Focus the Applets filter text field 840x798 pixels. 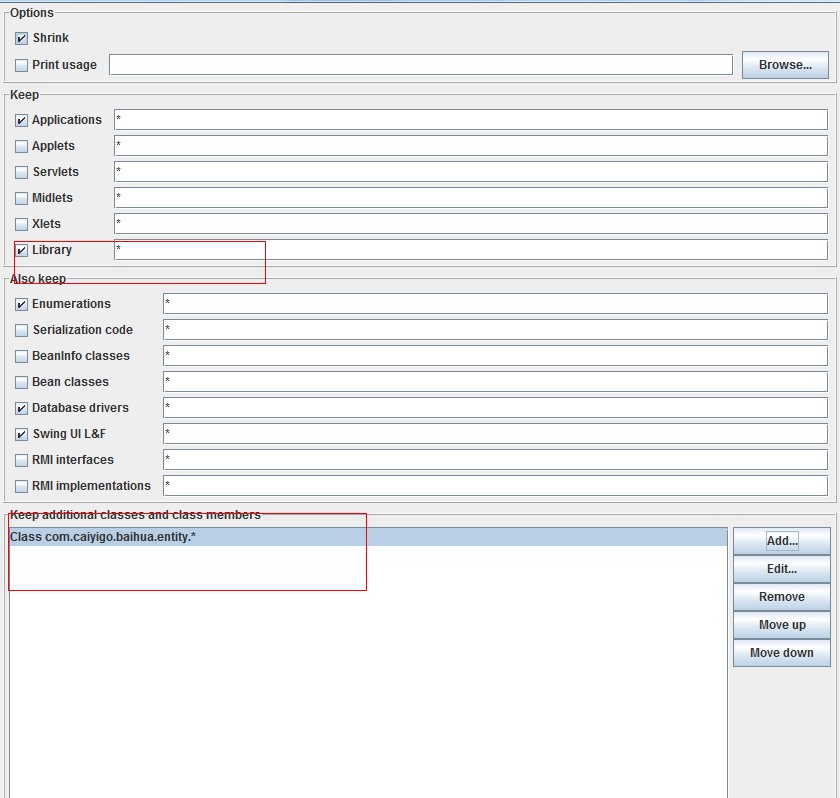471,146
